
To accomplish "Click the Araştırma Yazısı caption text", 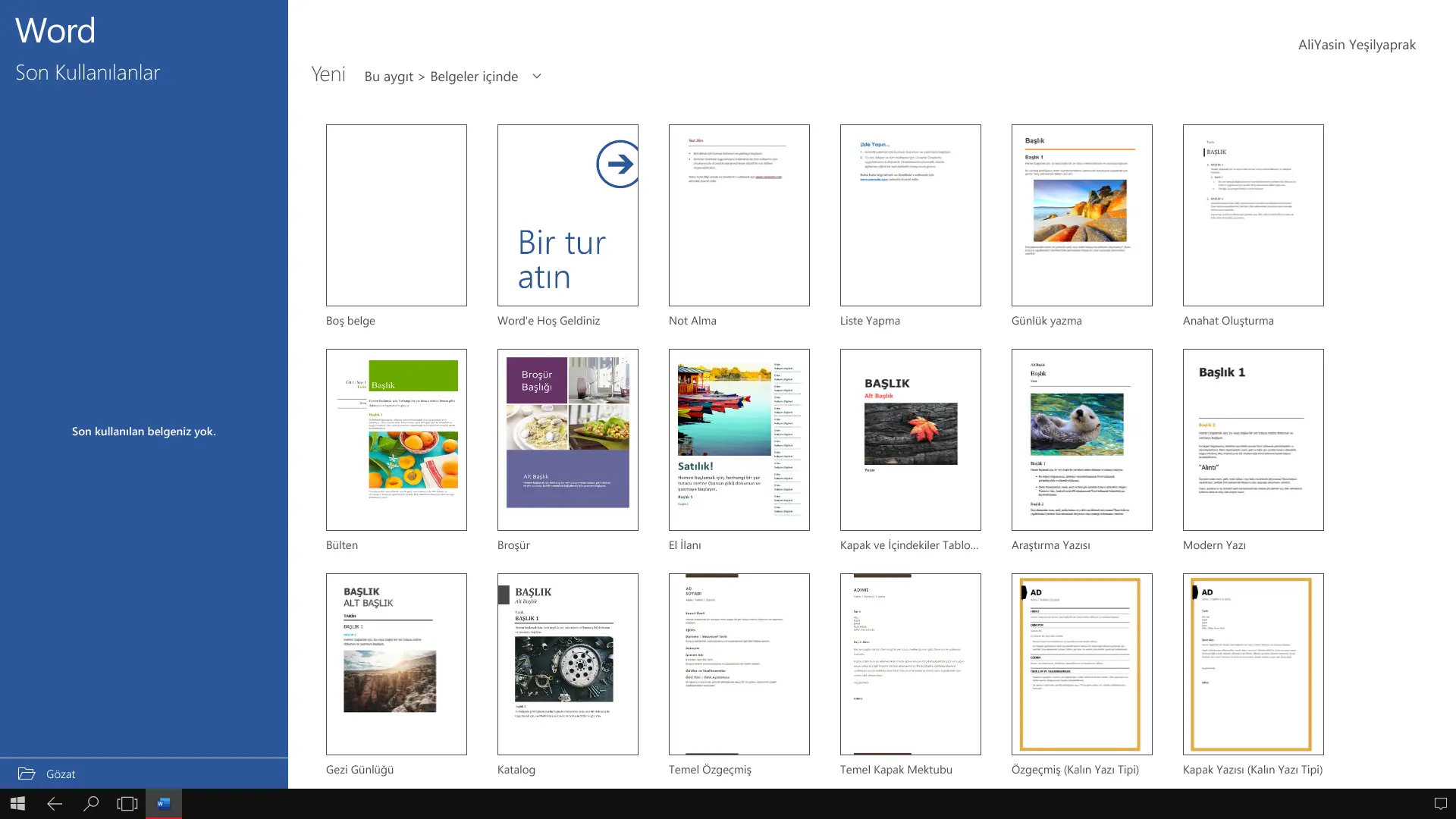I will pyautogui.click(x=1050, y=545).
